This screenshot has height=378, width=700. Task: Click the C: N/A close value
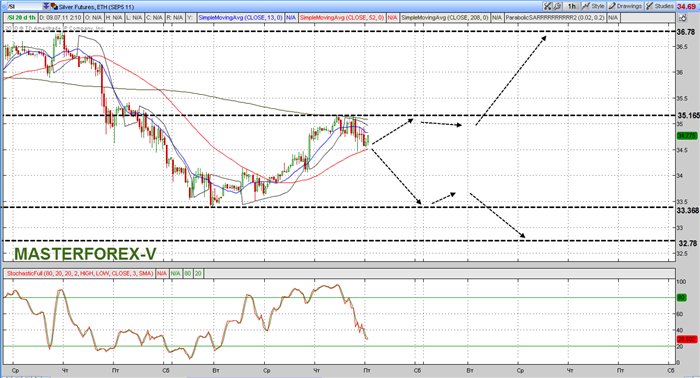(x=154, y=17)
